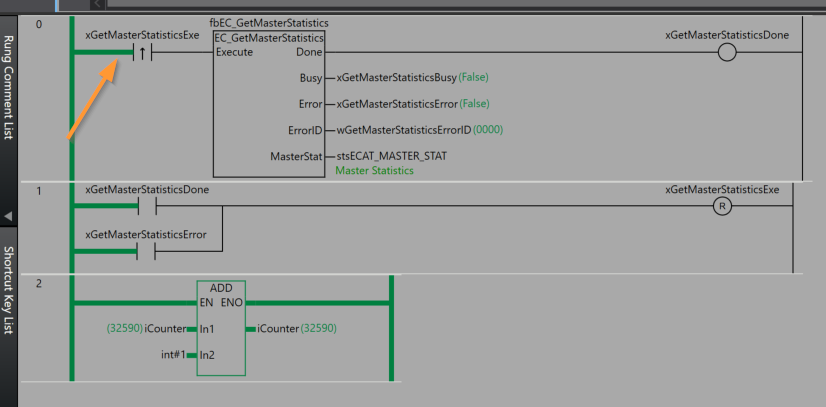Image resolution: width=826 pixels, height=407 pixels.
Task: Select rung number 1
Action: coord(38,190)
